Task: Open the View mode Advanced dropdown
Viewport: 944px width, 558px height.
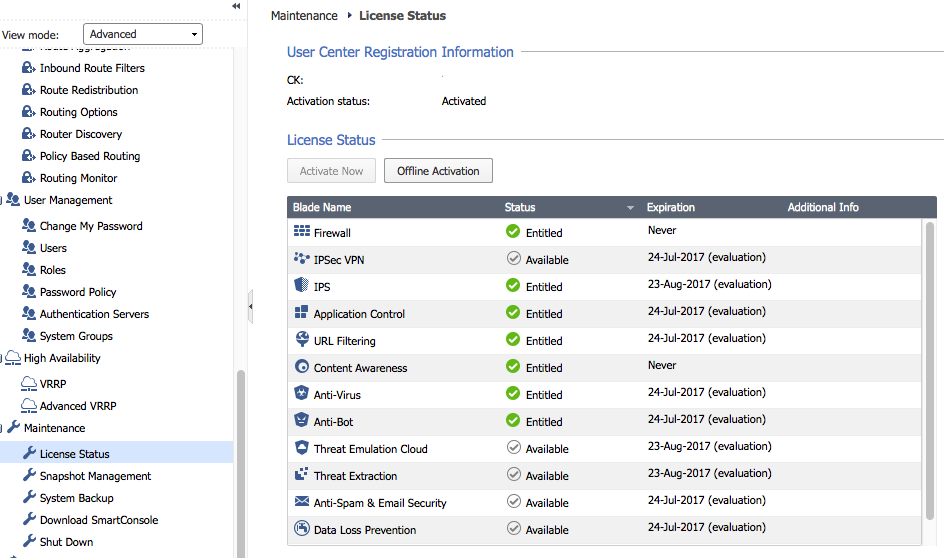Action: coord(143,34)
